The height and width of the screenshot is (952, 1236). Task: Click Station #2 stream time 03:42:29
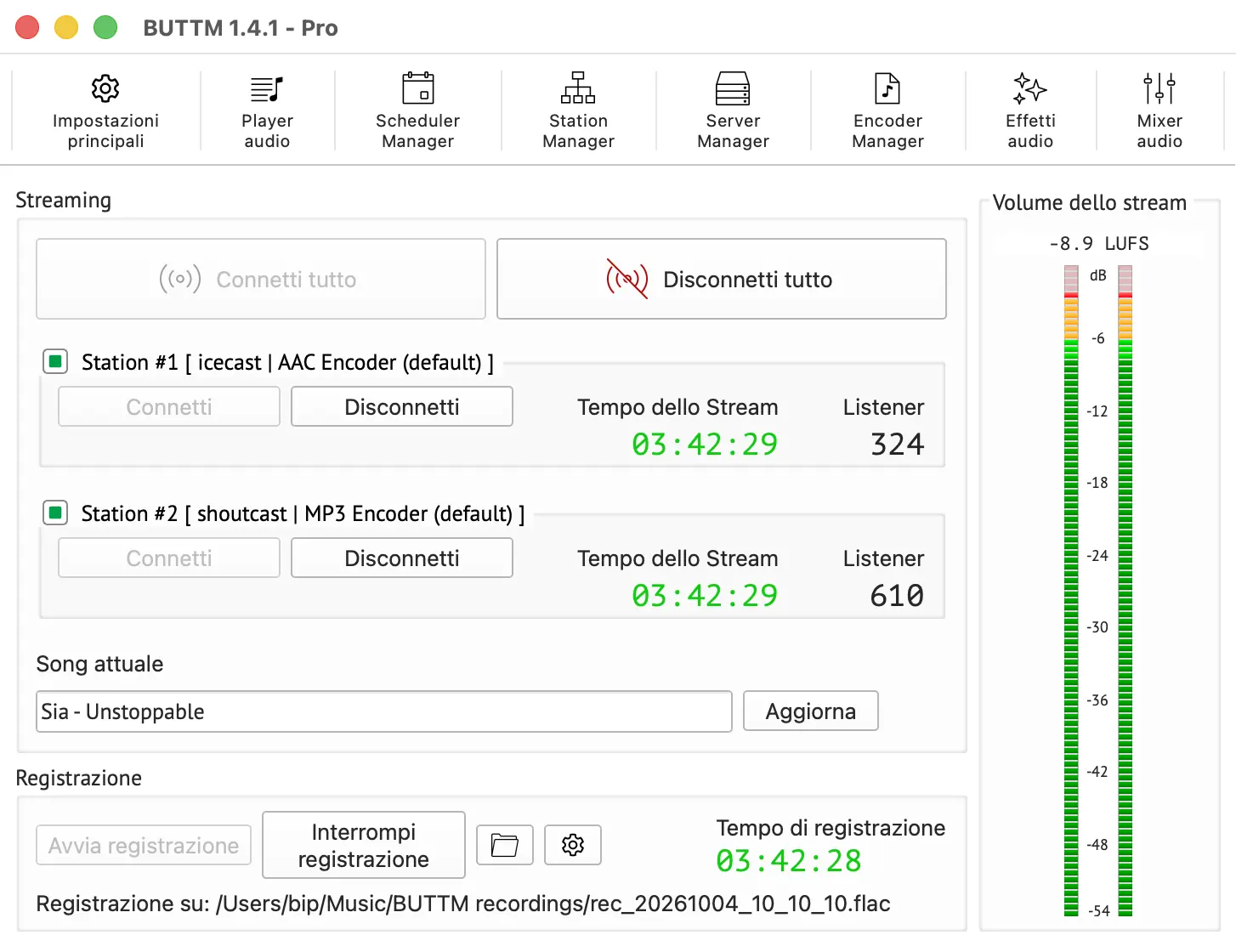pyautogui.click(x=705, y=595)
